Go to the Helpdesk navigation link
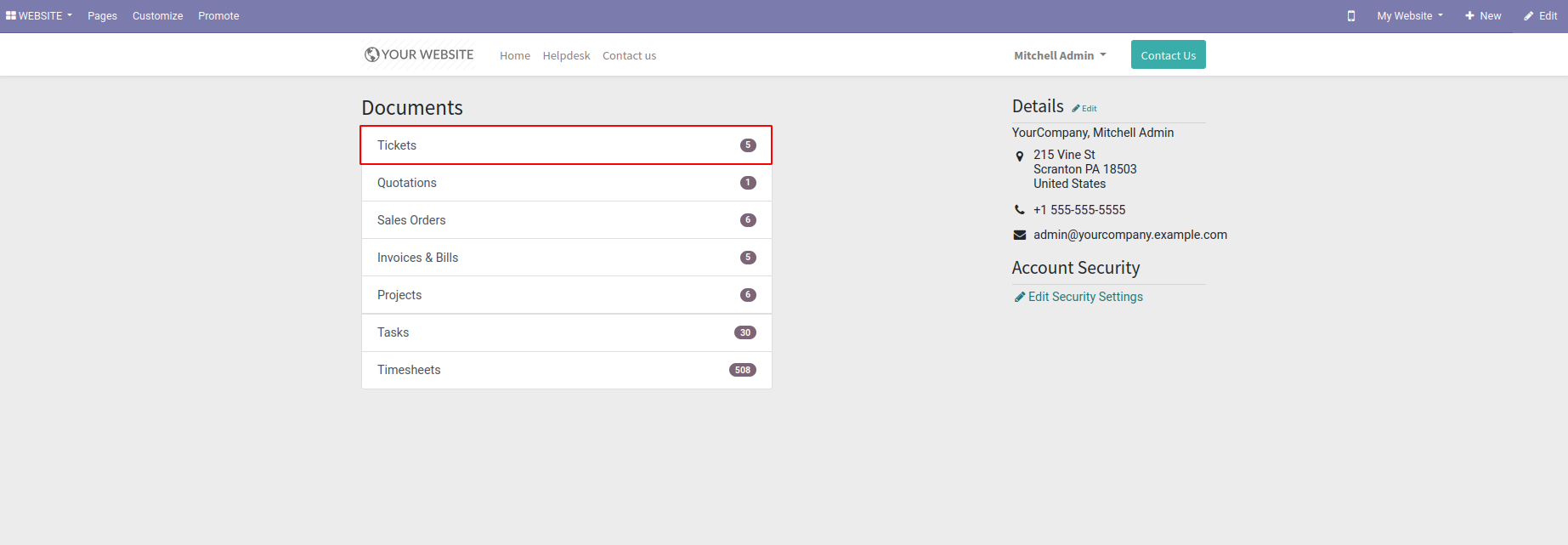This screenshot has height=545, width=1568. (x=566, y=56)
